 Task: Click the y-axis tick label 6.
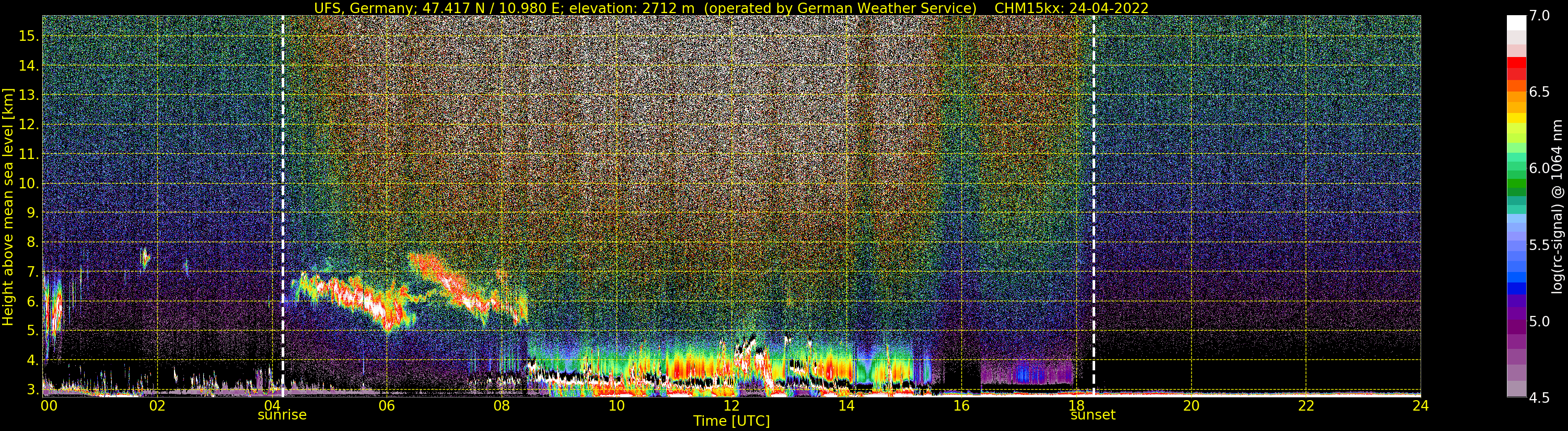(x=33, y=301)
